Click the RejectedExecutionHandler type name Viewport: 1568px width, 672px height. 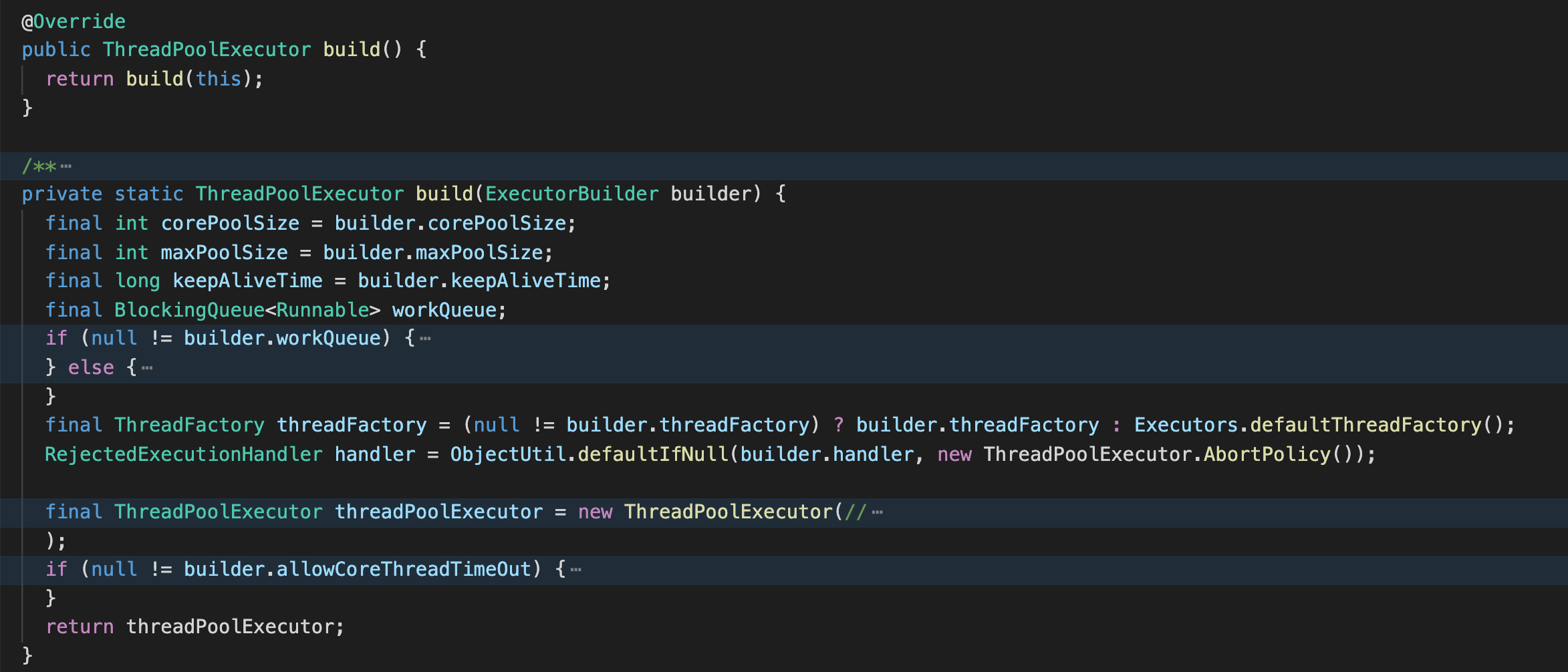pyautogui.click(x=183, y=454)
